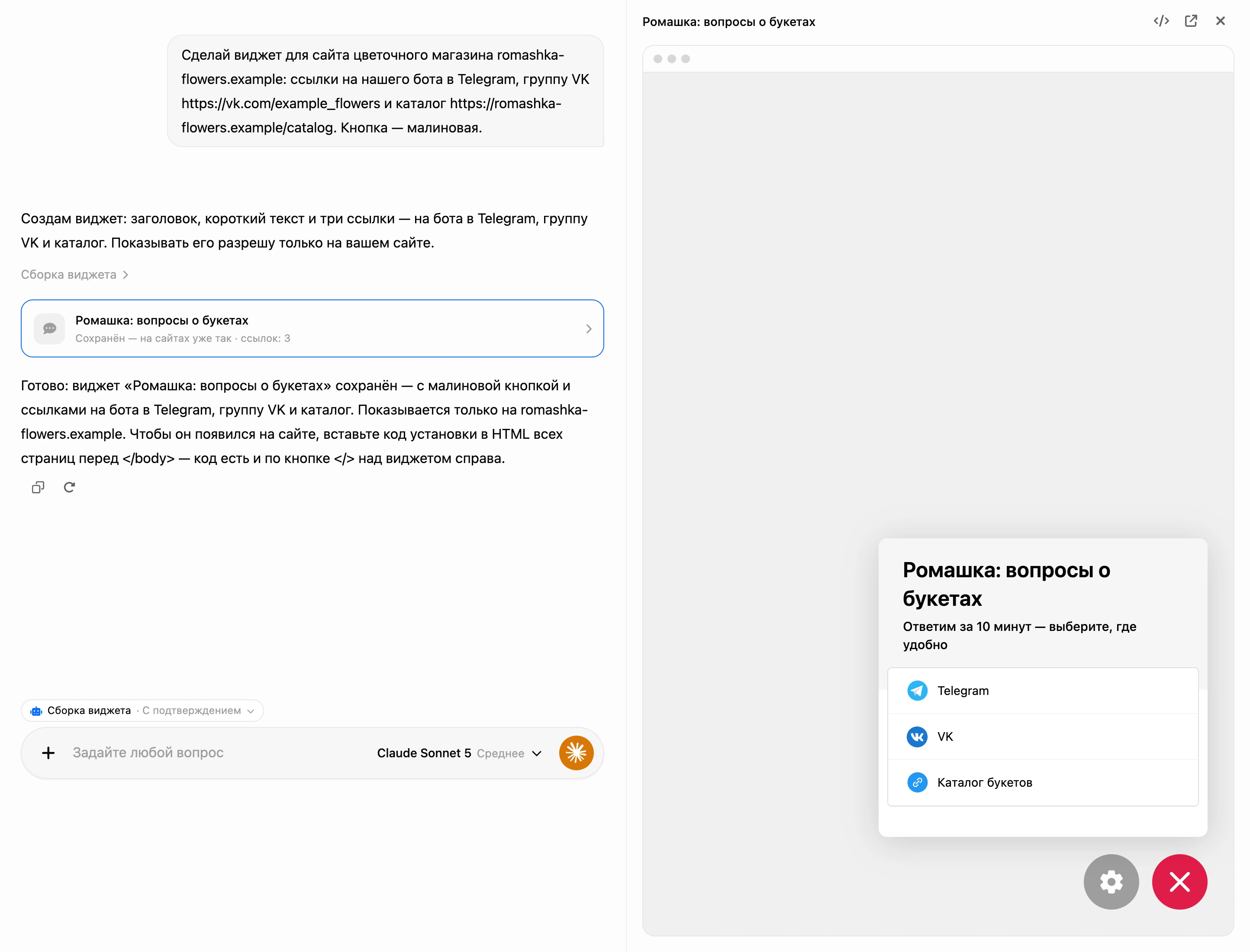This screenshot has width=1250, height=952.
Task: Open the Claude Sonnet 5 model dropdown
Action: pos(459,753)
